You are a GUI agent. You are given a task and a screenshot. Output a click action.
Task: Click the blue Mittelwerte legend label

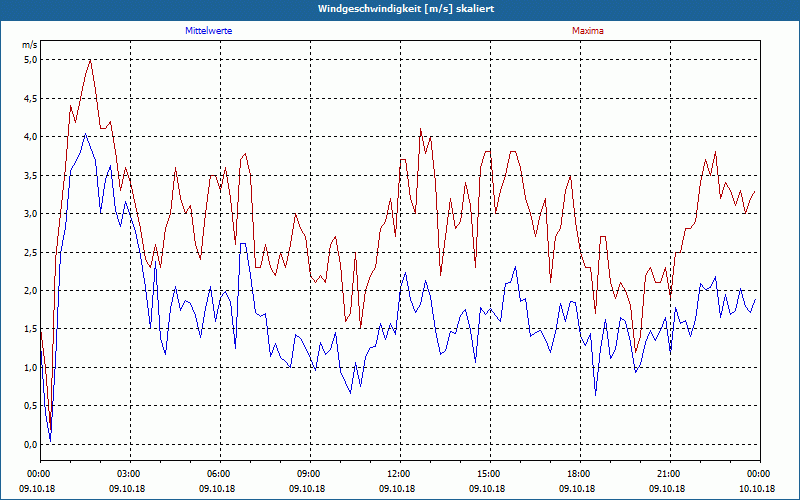(x=209, y=31)
